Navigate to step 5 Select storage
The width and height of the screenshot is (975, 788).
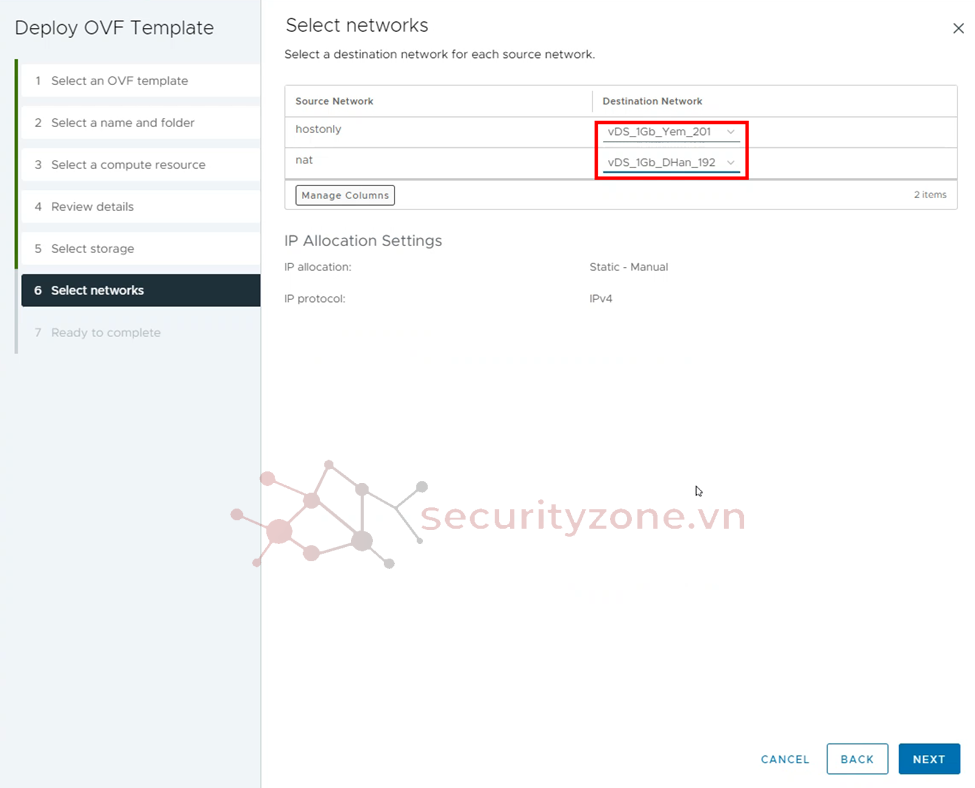click(x=92, y=249)
